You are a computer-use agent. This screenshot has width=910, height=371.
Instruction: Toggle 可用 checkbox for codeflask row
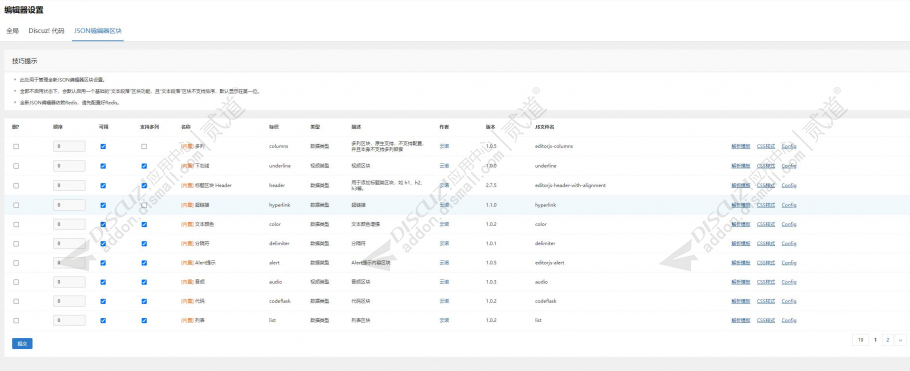point(103,301)
